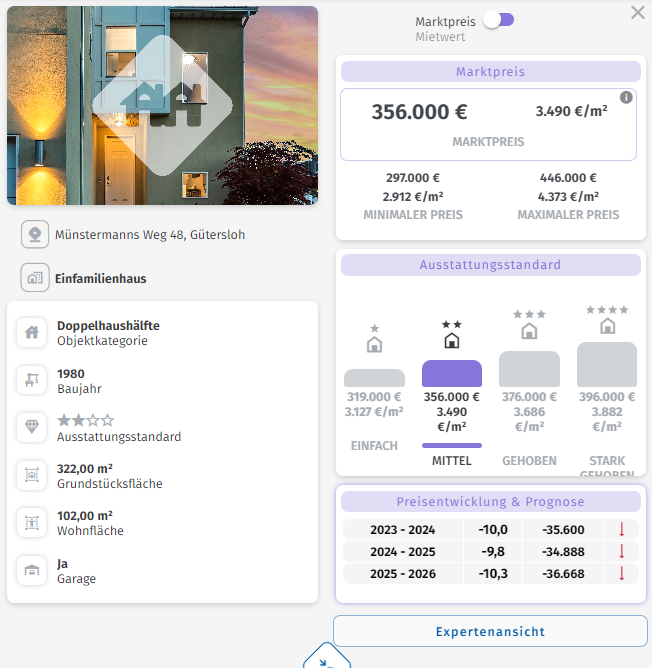Click the Mietwert label

[x=440, y=37]
